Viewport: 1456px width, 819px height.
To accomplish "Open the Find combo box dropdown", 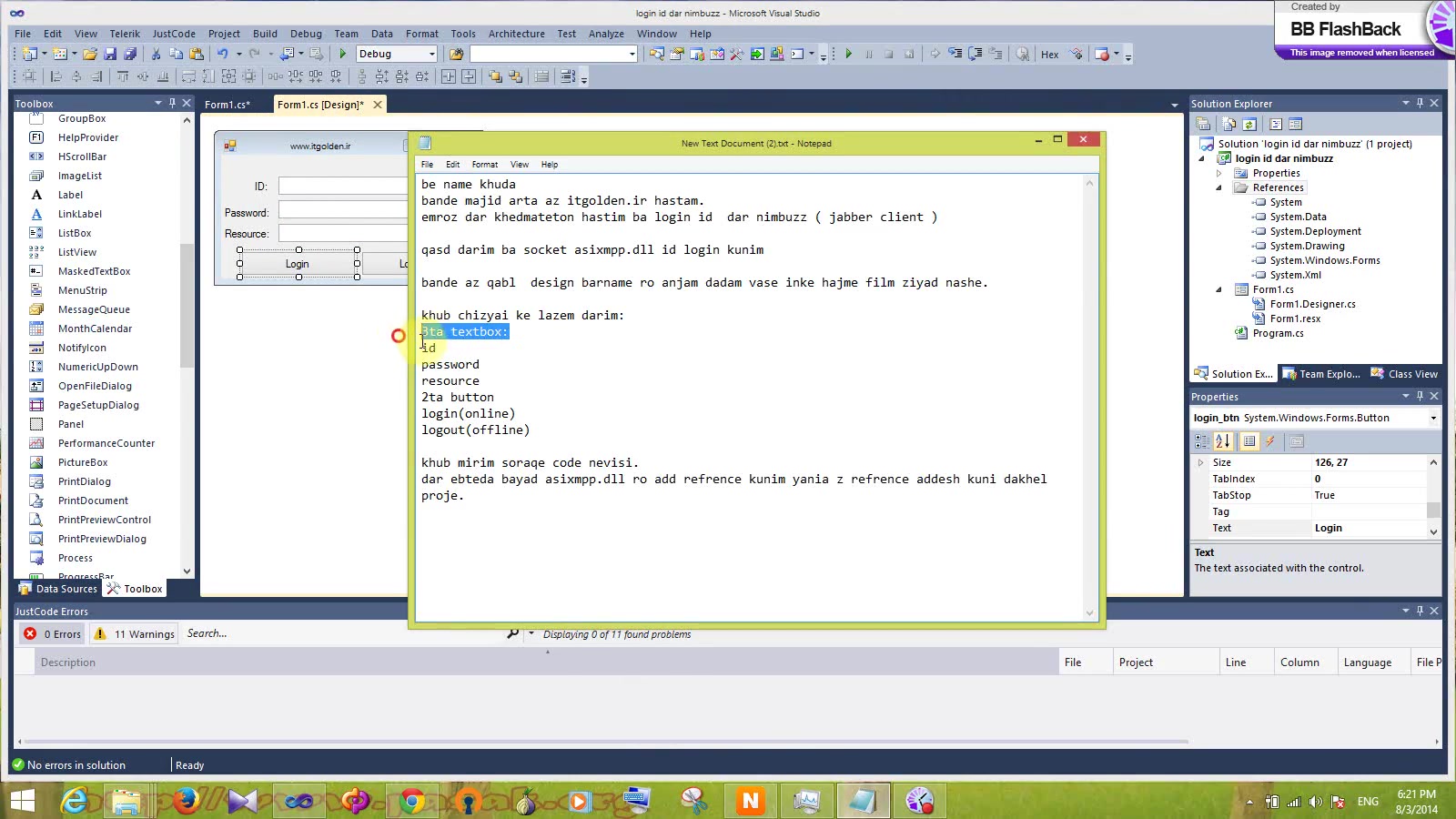I will click(632, 55).
